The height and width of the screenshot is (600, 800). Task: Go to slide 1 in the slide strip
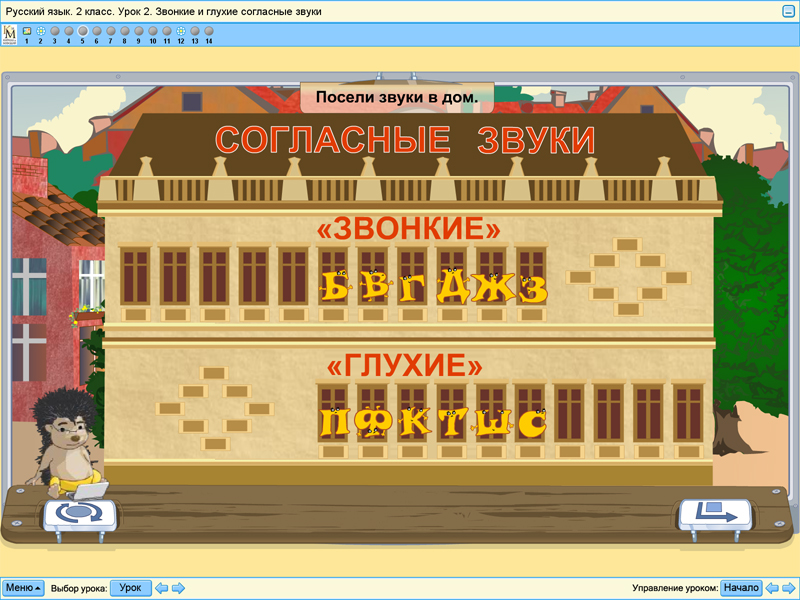coord(26,32)
